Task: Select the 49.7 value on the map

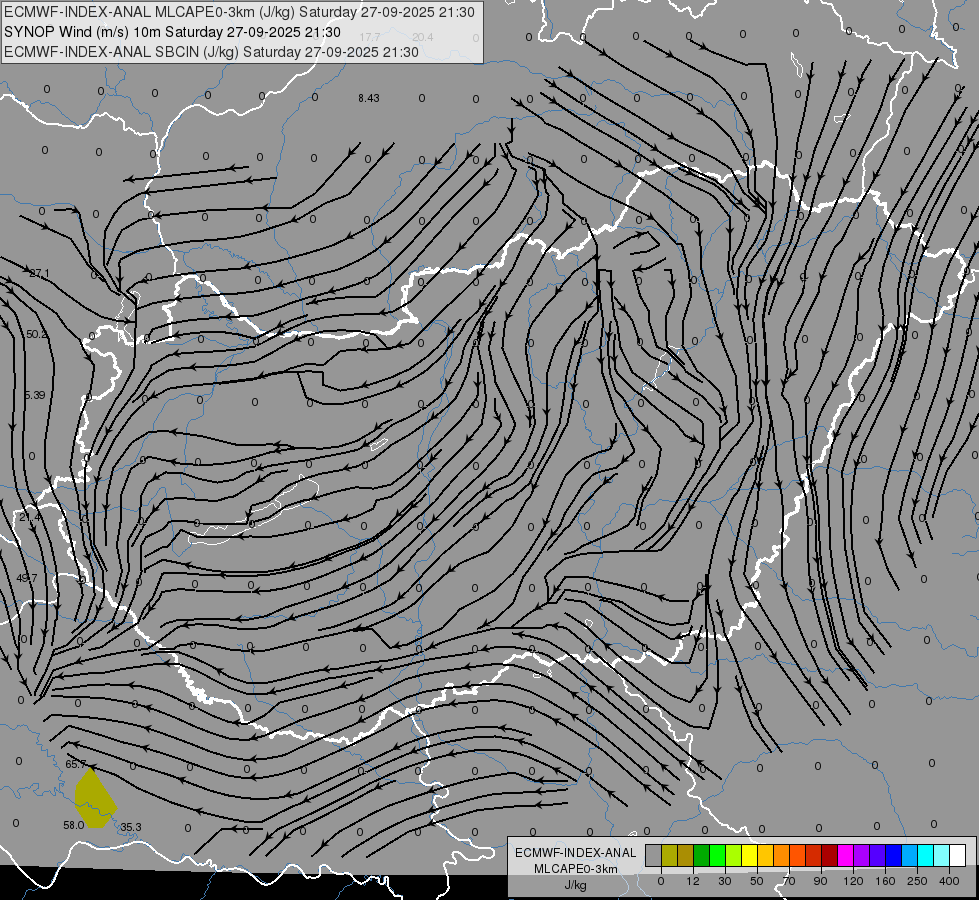Action: tap(26, 578)
